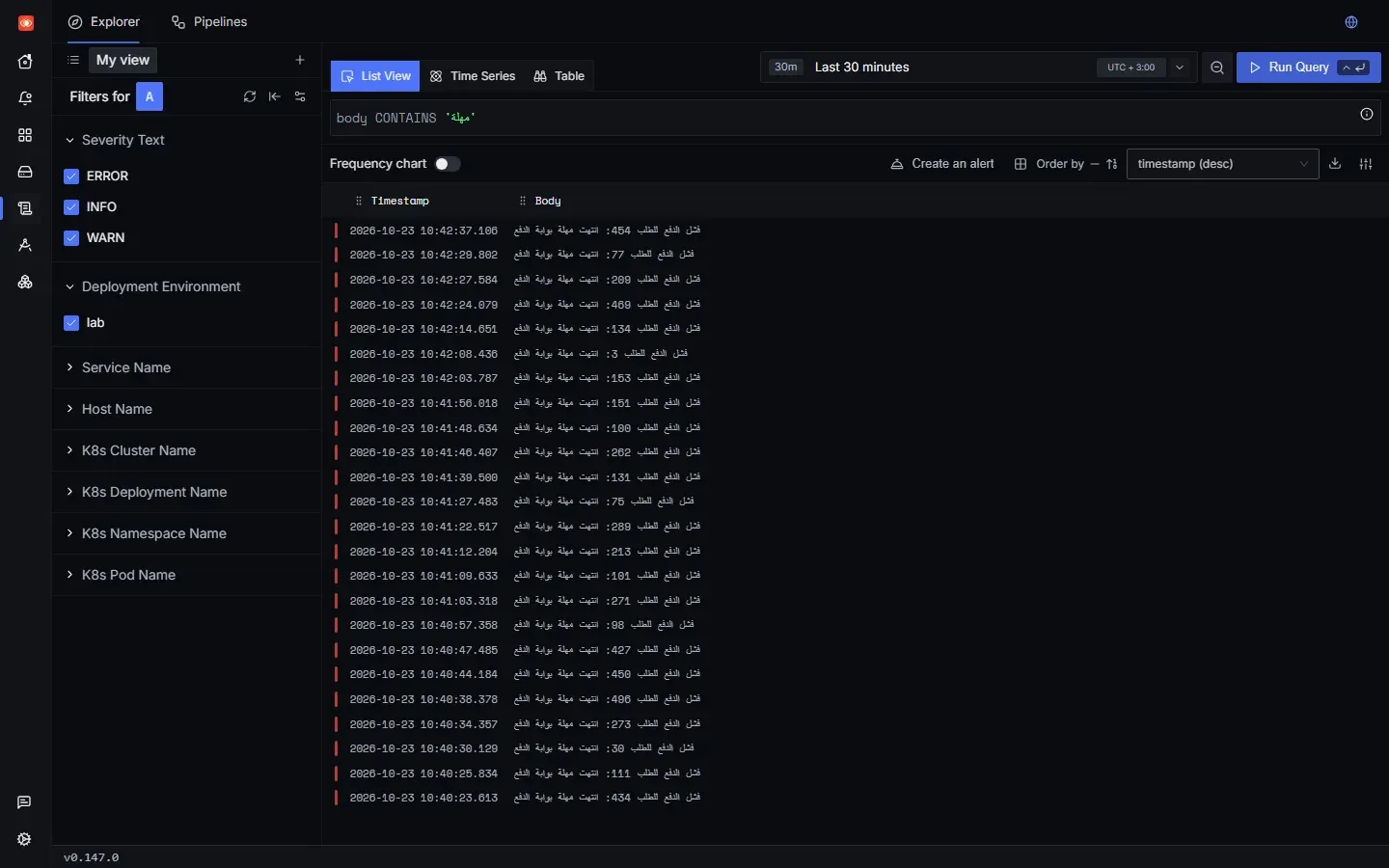The image size is (1389, 868).
Task: Open log entry at 10:42:08.436
Action: pyautogui.click(x=855, y=354)
